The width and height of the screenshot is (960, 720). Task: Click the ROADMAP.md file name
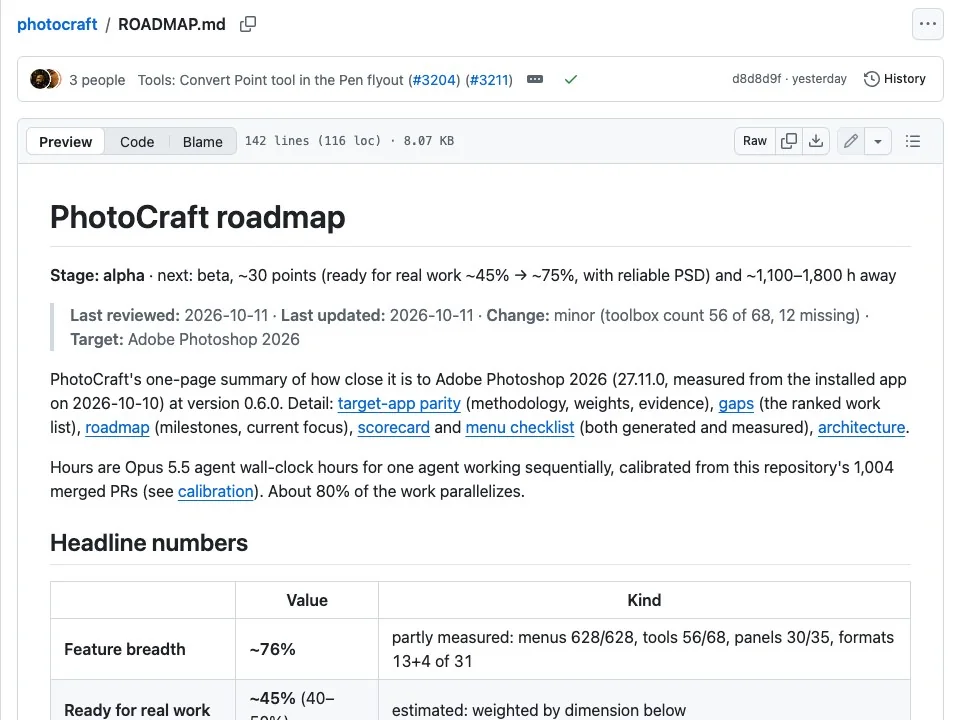tap(171, 24)
